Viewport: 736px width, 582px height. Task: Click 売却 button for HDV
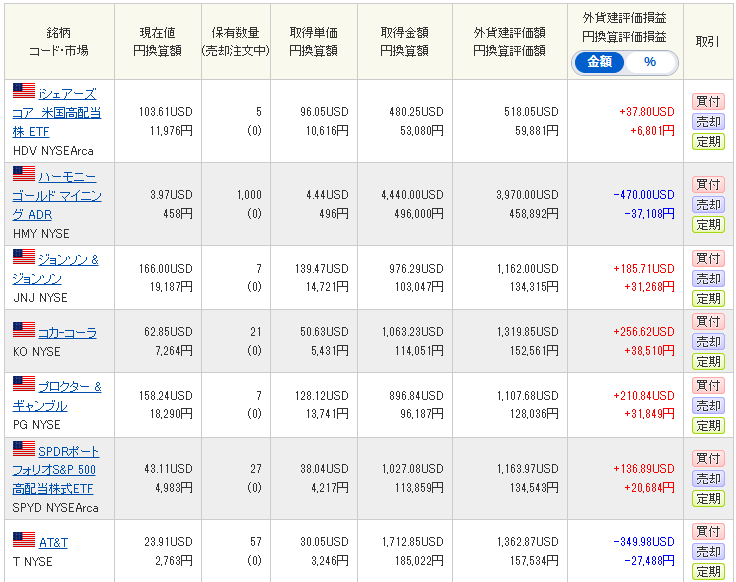pos(708,122)
